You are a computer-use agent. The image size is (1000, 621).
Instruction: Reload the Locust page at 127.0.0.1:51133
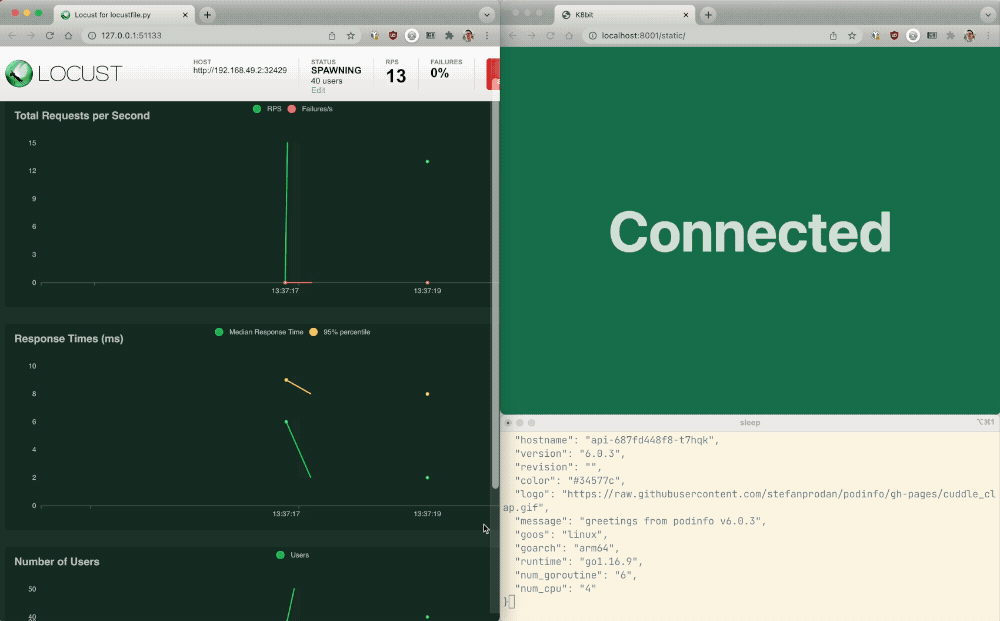(49, 35)
